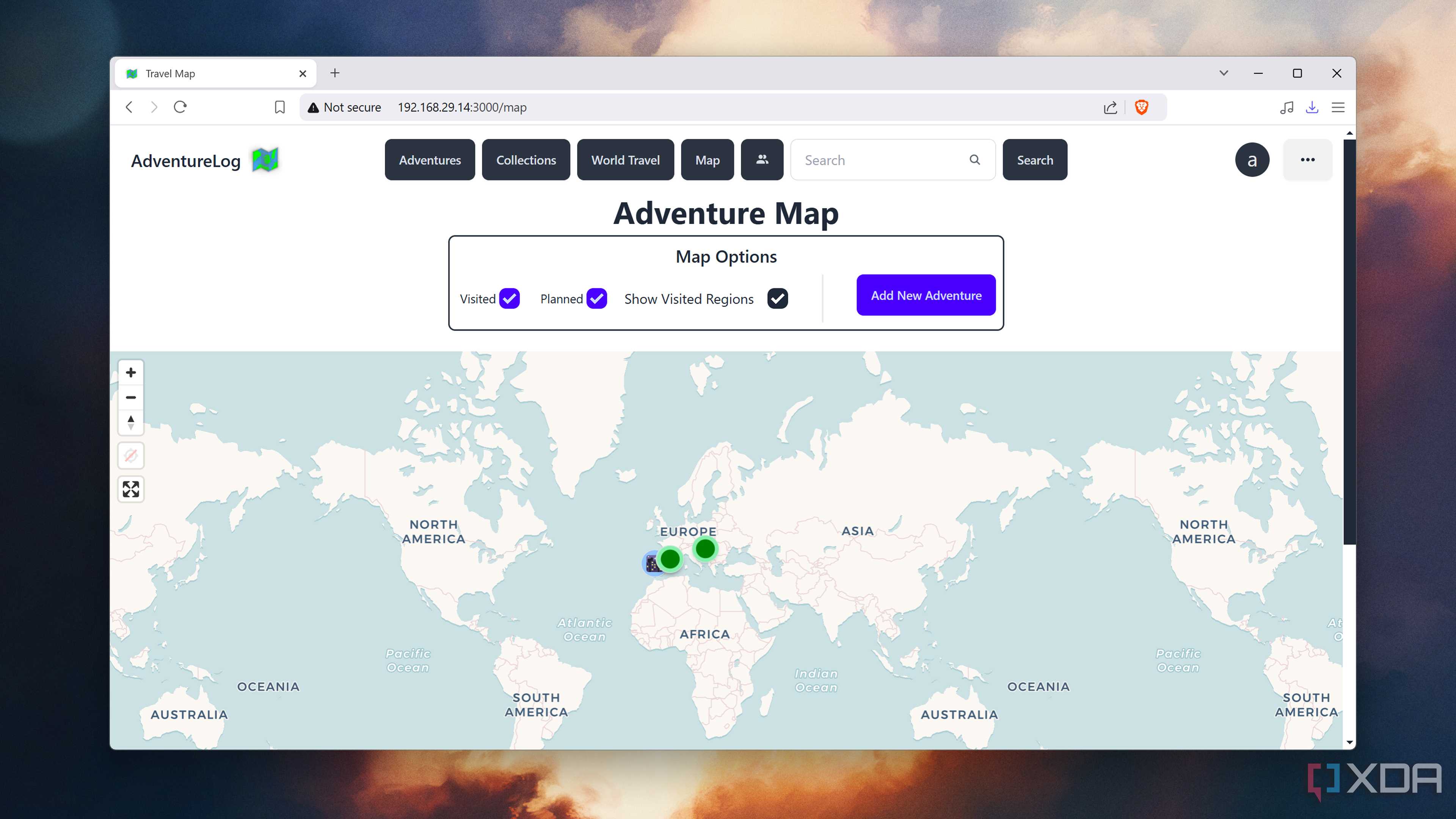This screenshot has width=1456, height=819.
Task: Open the Adventures page
Action: [x=430, y=160]
